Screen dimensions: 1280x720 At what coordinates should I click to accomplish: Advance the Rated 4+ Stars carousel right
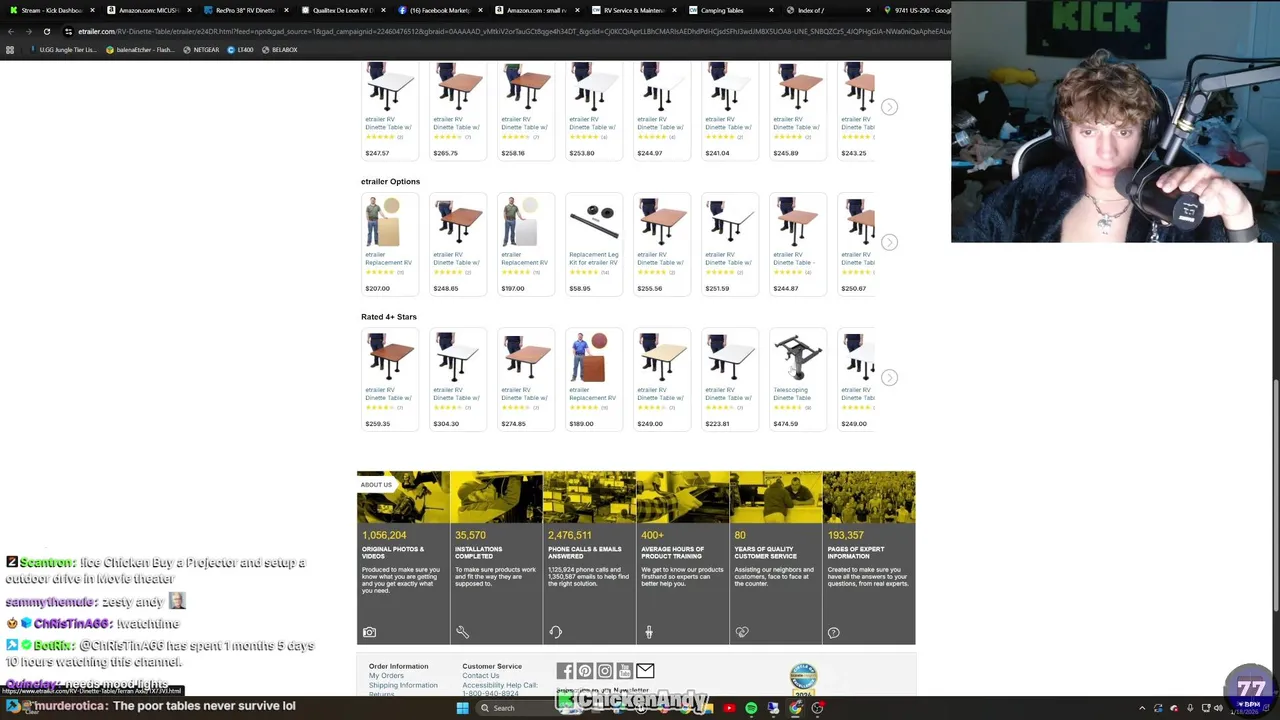[889, 377]
